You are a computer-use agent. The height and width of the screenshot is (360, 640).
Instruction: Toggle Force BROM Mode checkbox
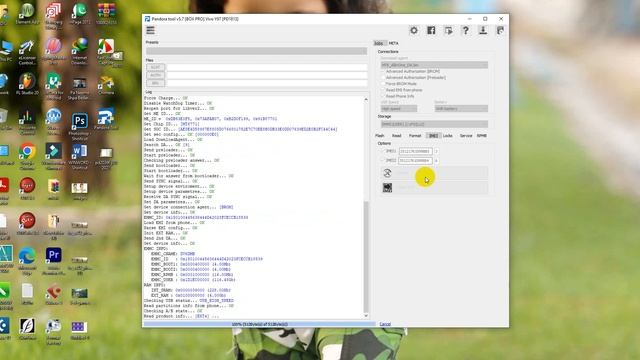pyautogui.click(x=383, y=84)
